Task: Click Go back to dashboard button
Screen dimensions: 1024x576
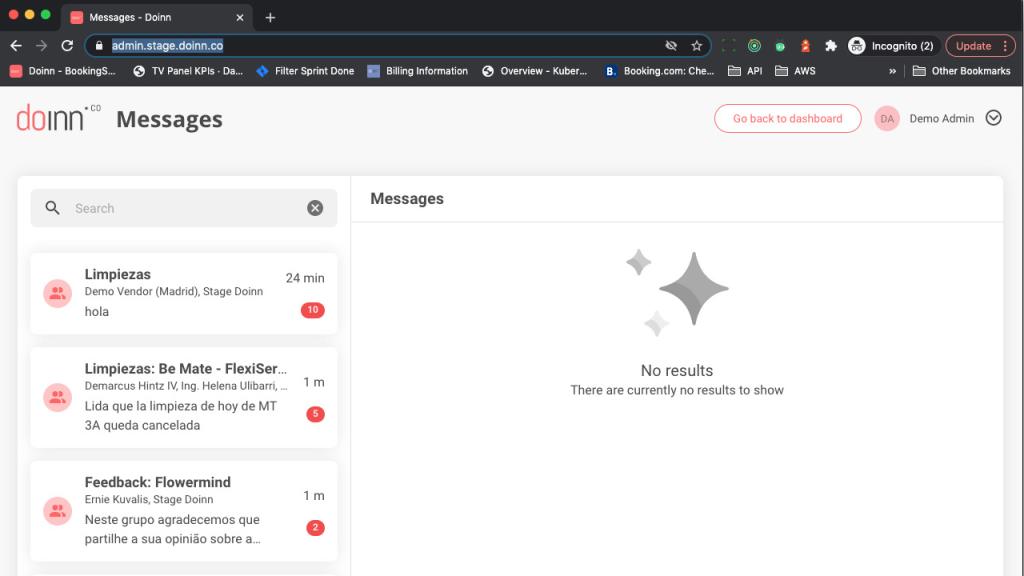Action: (787, 118)
